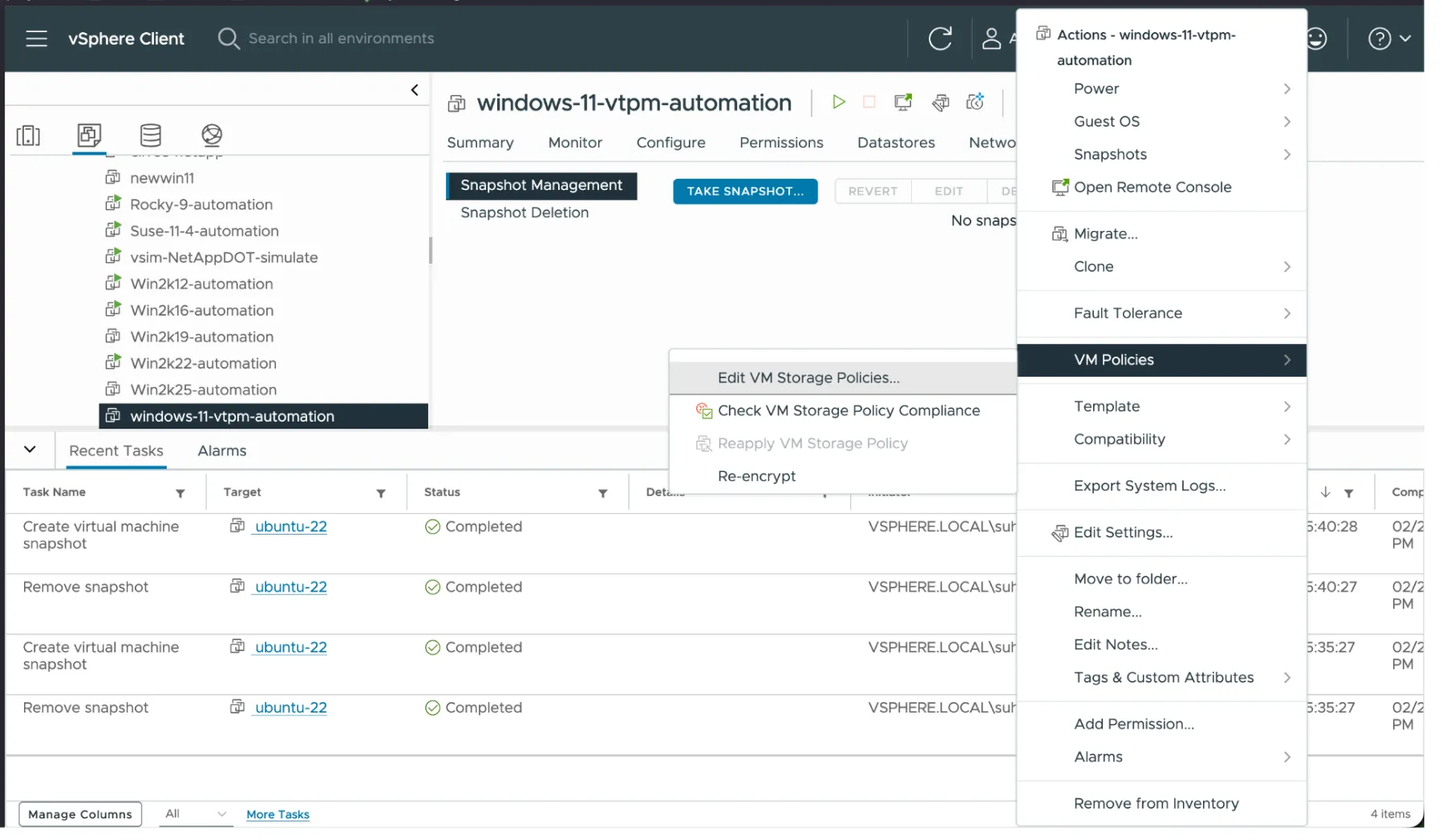1442x840 pixels.
Task: Power on the VM with the green play icon
Action: (x=840, y=103)
